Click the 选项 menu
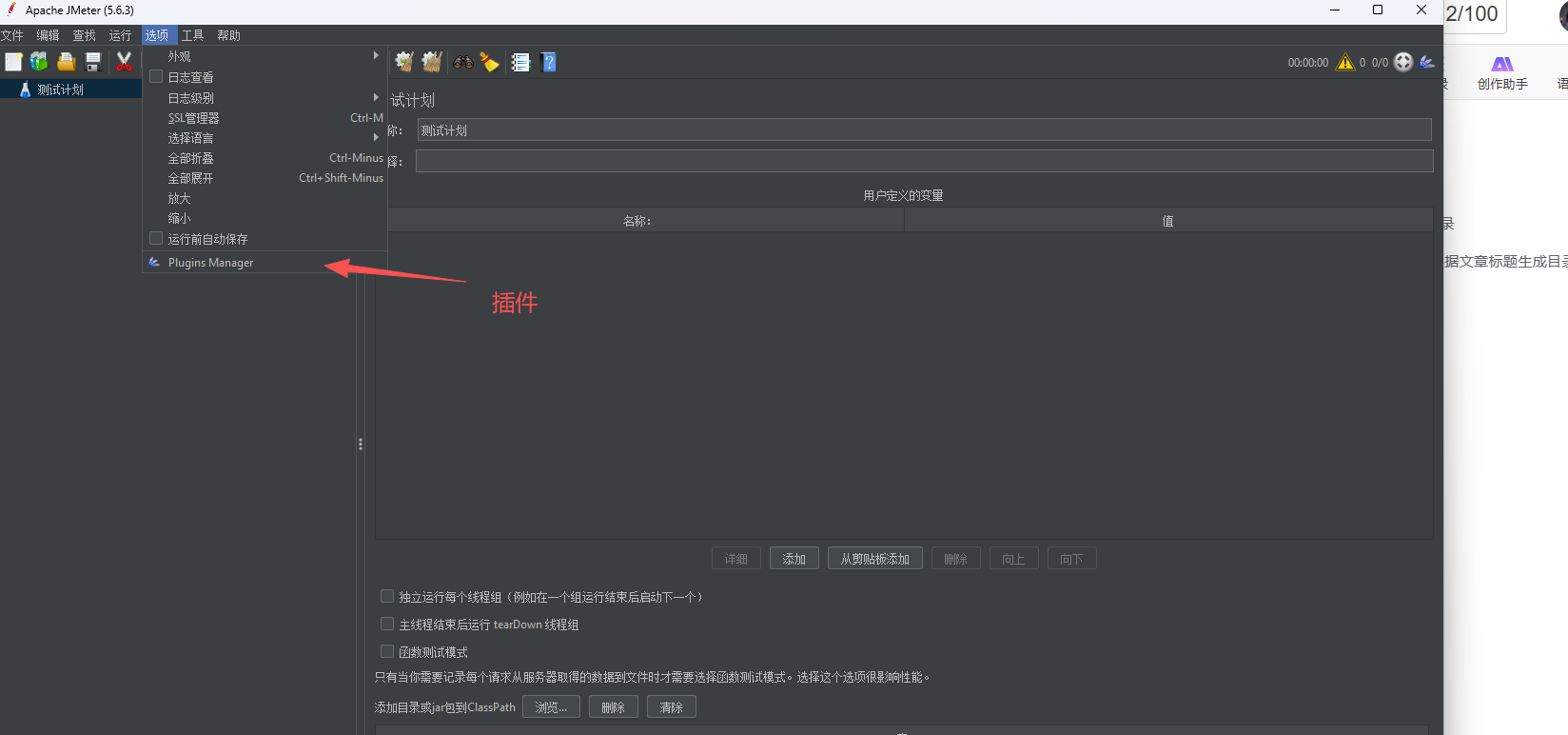 pos(157,35)
